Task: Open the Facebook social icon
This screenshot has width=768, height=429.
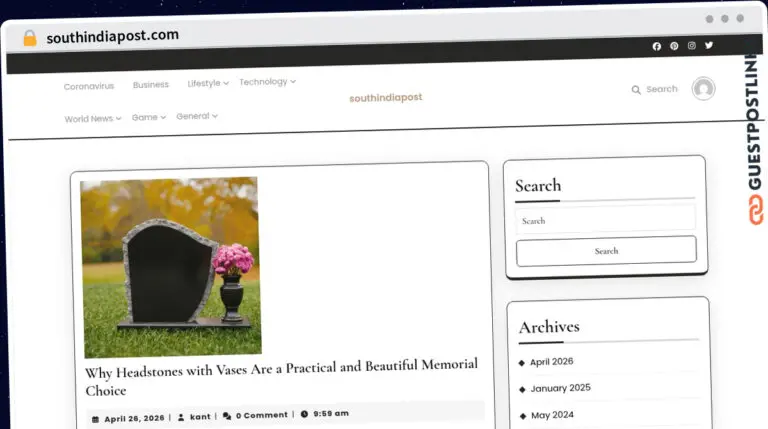Action: pos(657,46)
